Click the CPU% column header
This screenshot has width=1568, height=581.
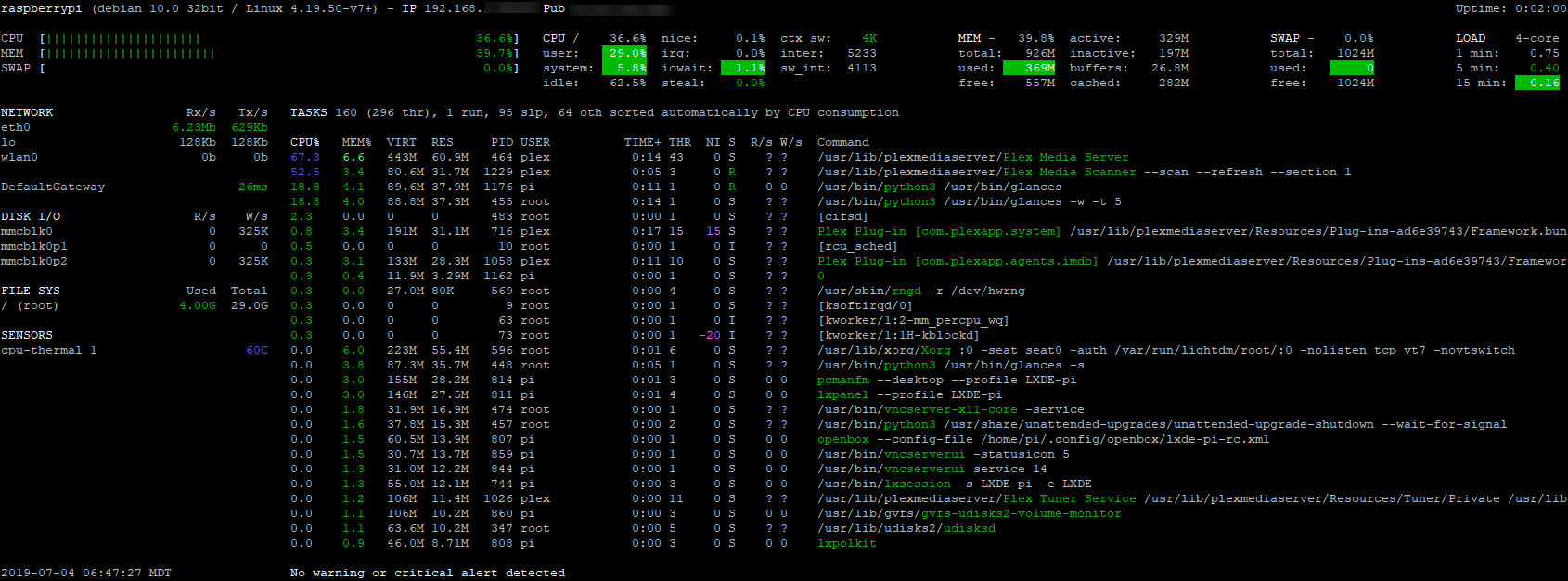tap(305, 143)
